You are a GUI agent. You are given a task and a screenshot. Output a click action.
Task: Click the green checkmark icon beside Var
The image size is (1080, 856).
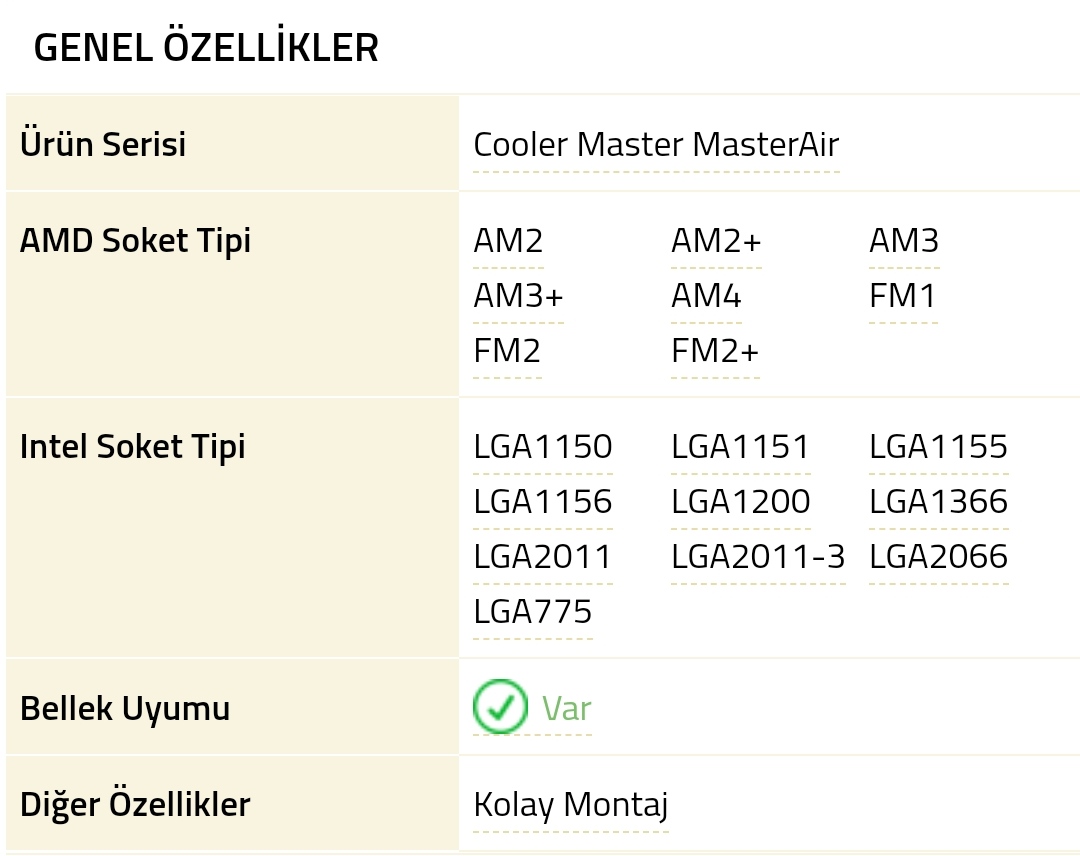(x=499, y=707)
